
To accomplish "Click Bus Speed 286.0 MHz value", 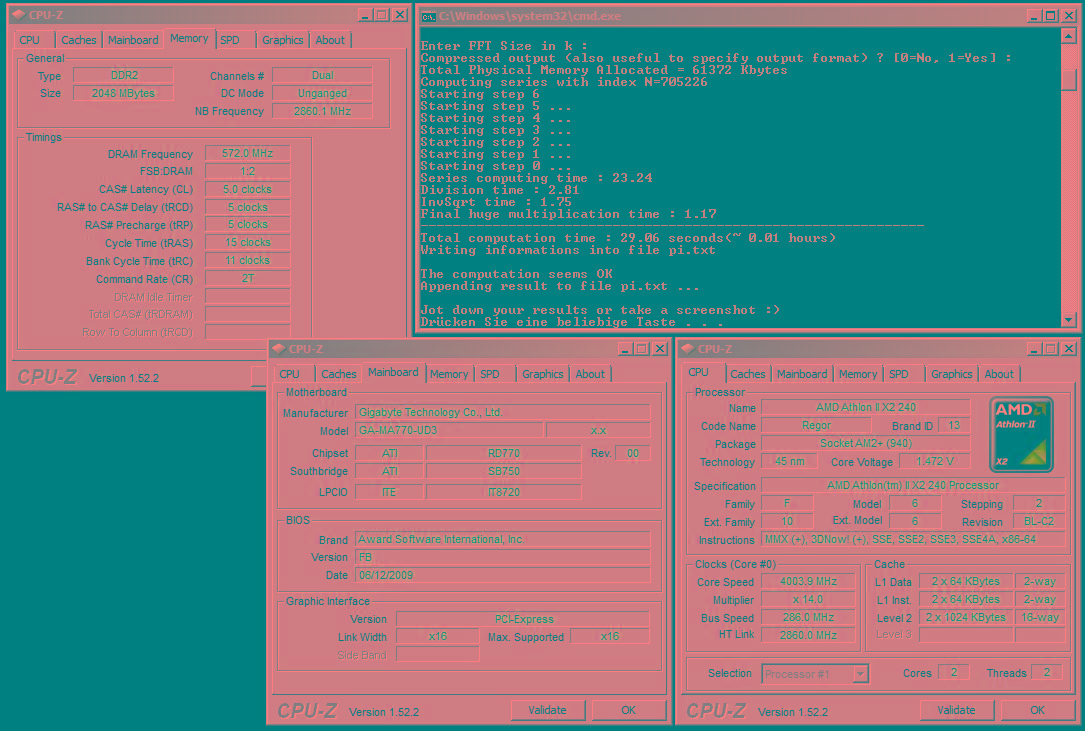I will click(808, 617).
